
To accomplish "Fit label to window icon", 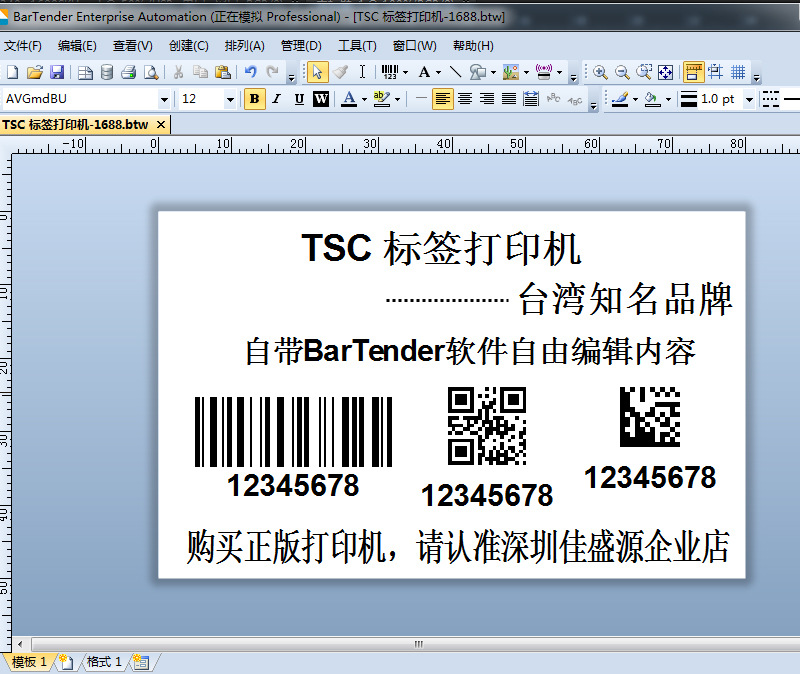I will tap(666, 72).
